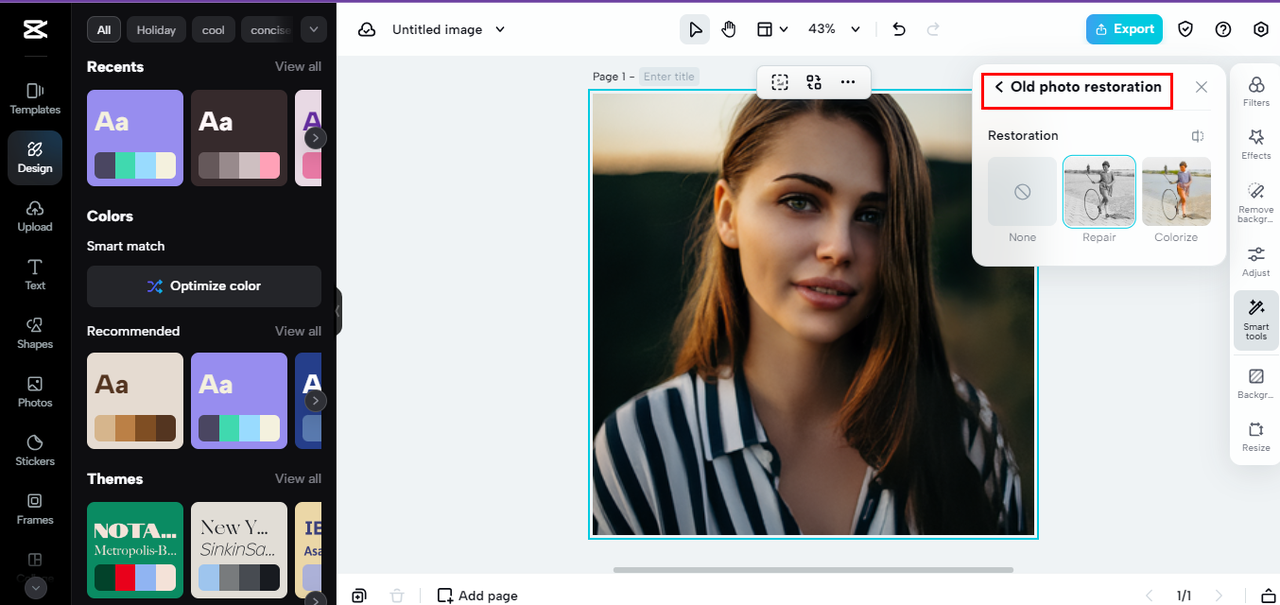Open the Remove background tool

coord(1256,202)
